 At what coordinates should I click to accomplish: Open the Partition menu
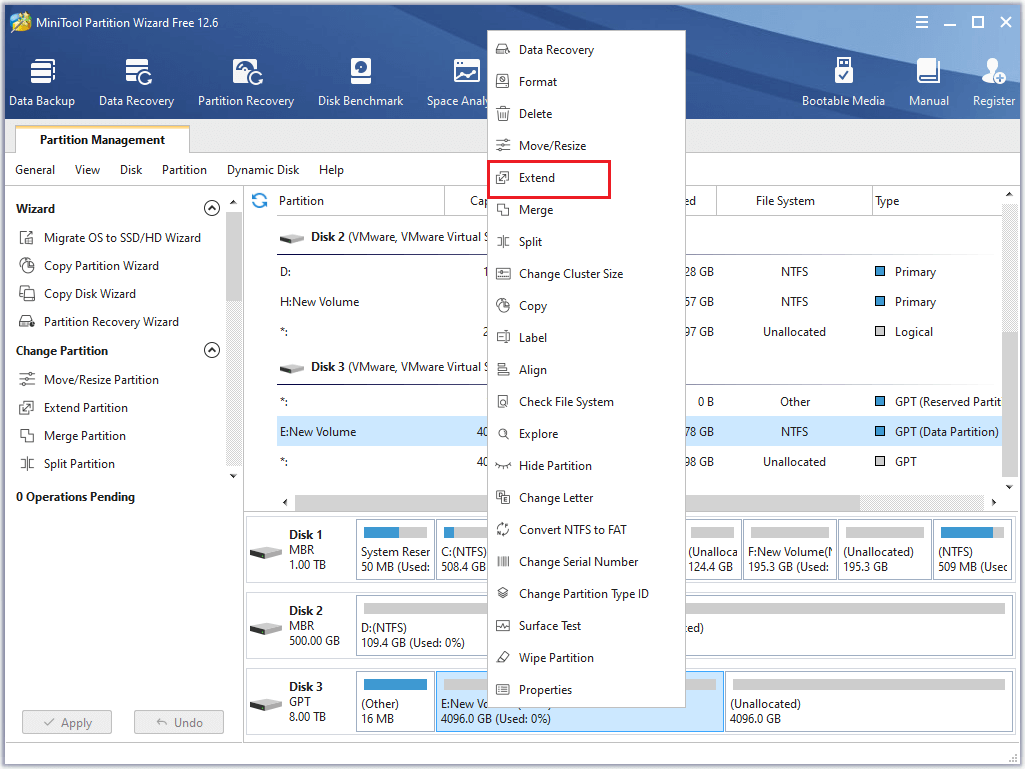(x=184, y=170)
